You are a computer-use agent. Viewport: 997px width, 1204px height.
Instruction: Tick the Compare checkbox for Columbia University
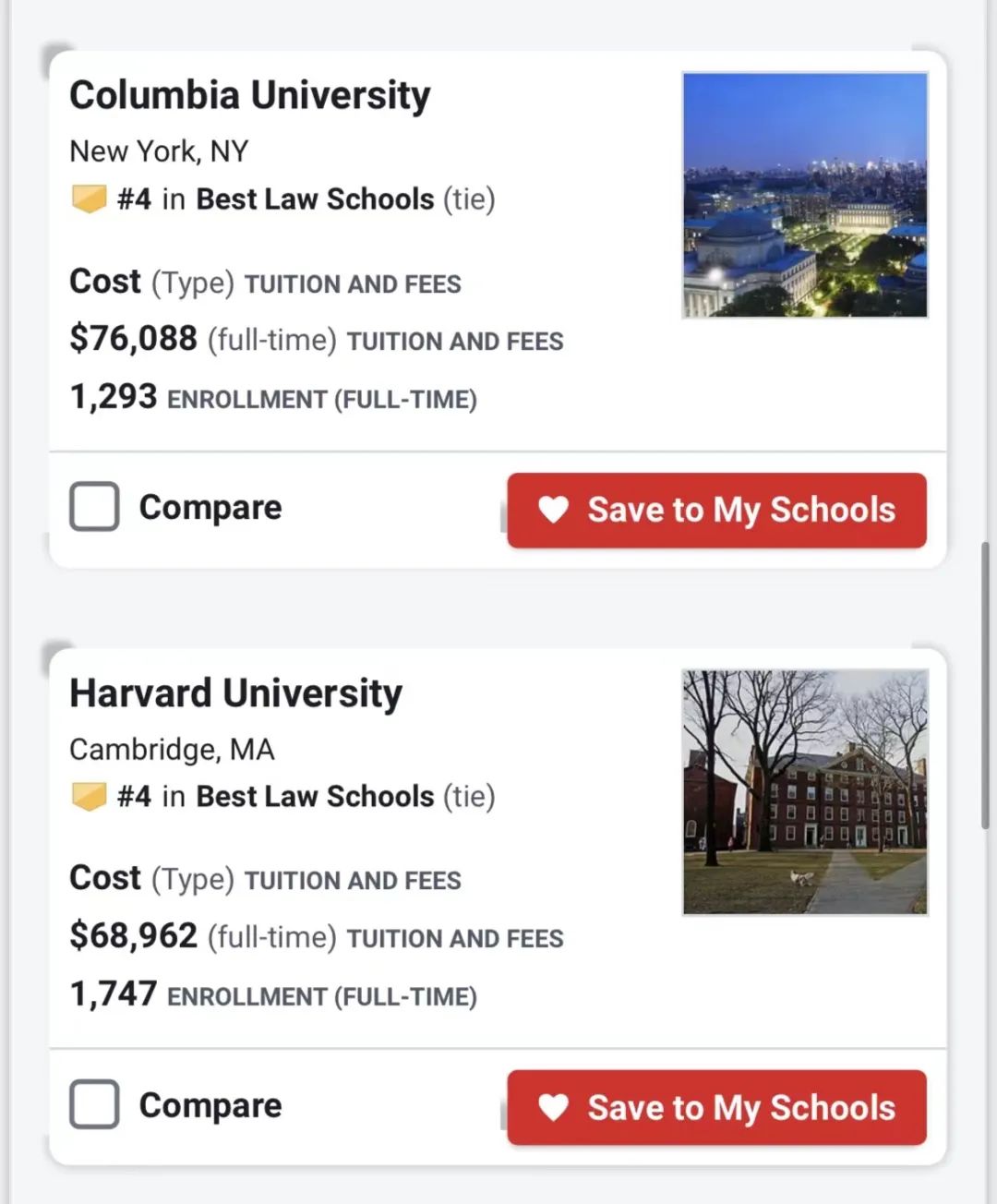point(94,507)
